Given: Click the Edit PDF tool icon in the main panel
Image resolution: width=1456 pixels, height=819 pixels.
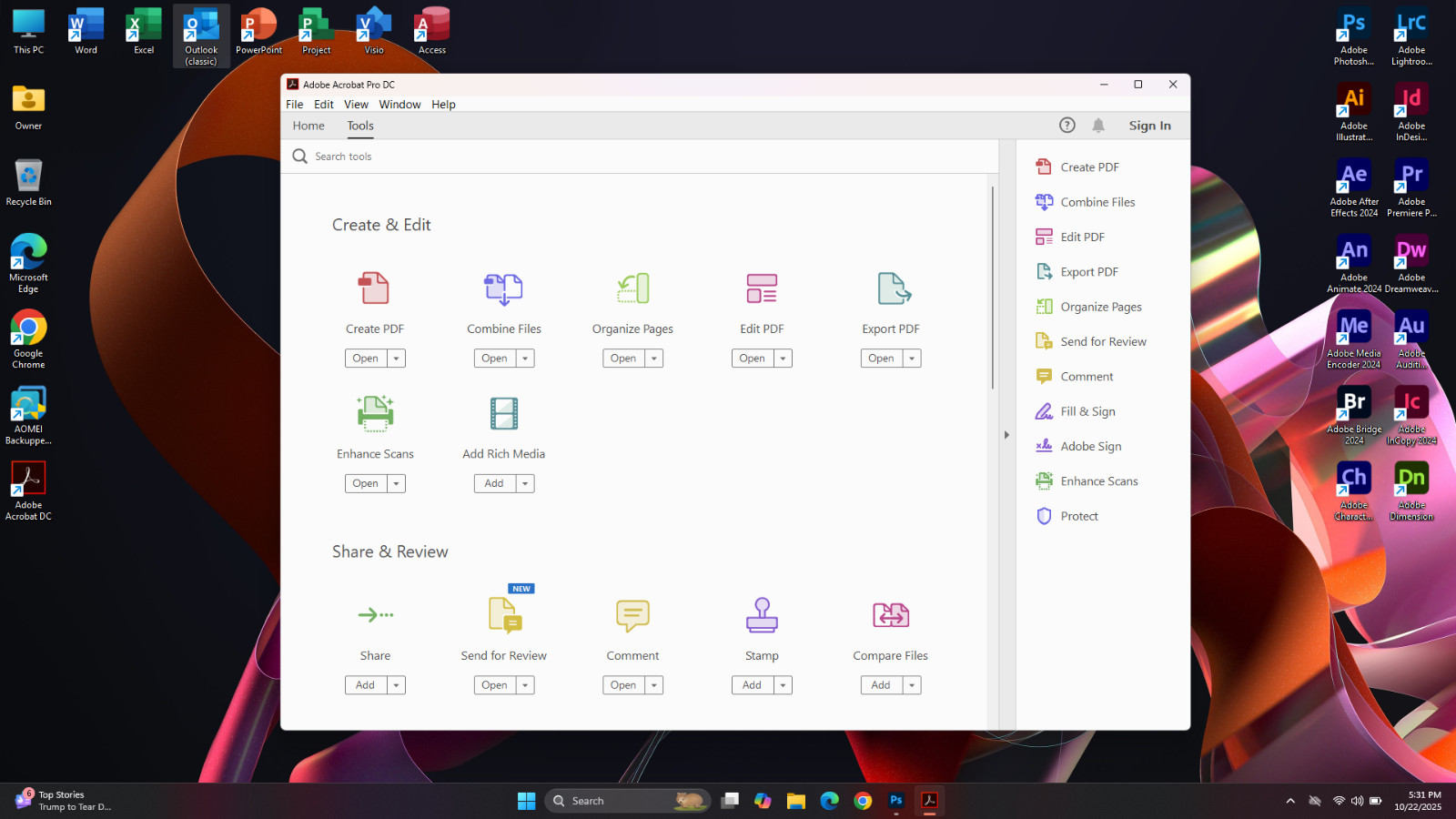Looking at the screenshot, I should click(762, 288).
